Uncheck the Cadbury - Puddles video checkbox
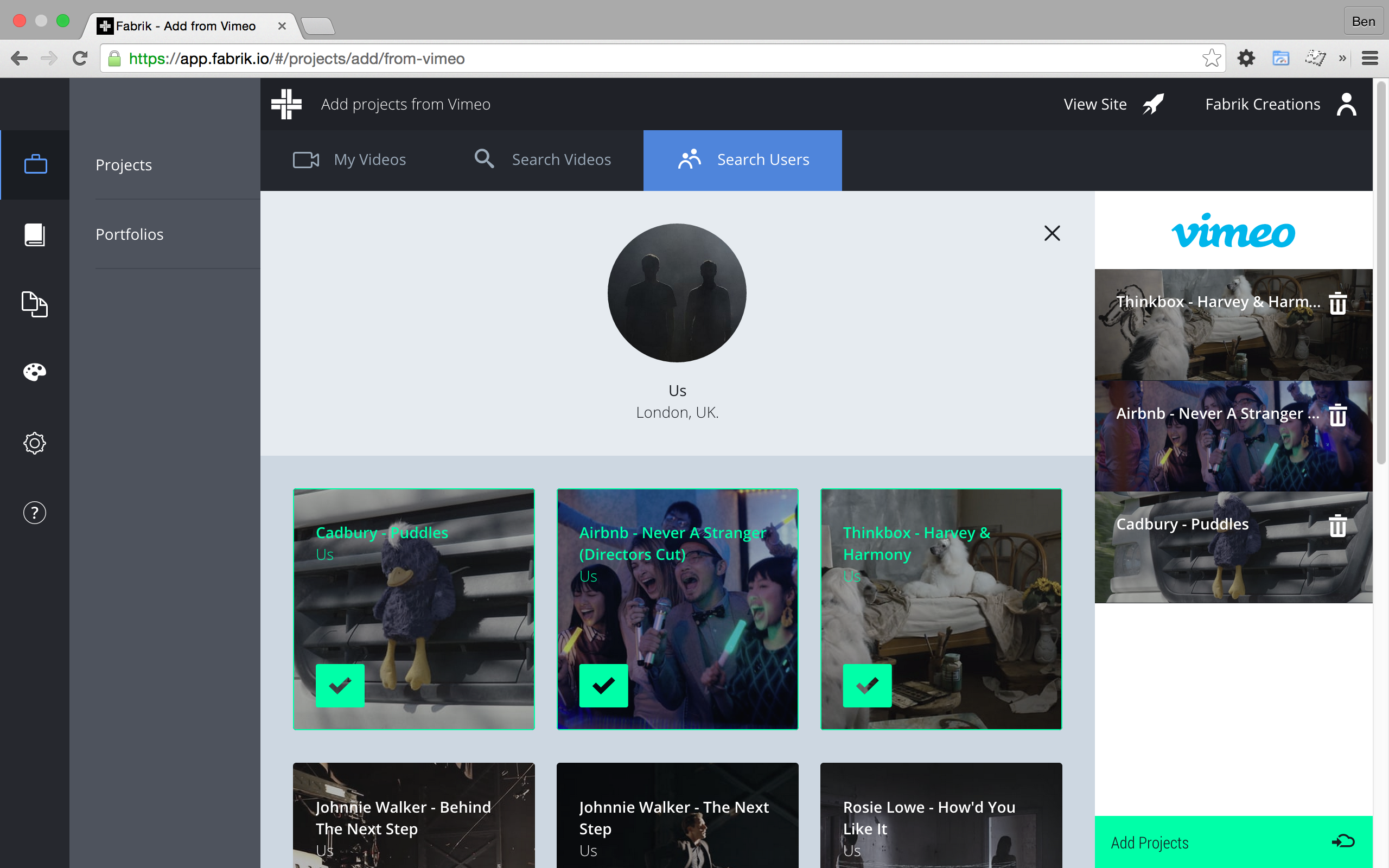This screenshot has height=868, width=1389. pyautogui.click(x=340, y=685)
